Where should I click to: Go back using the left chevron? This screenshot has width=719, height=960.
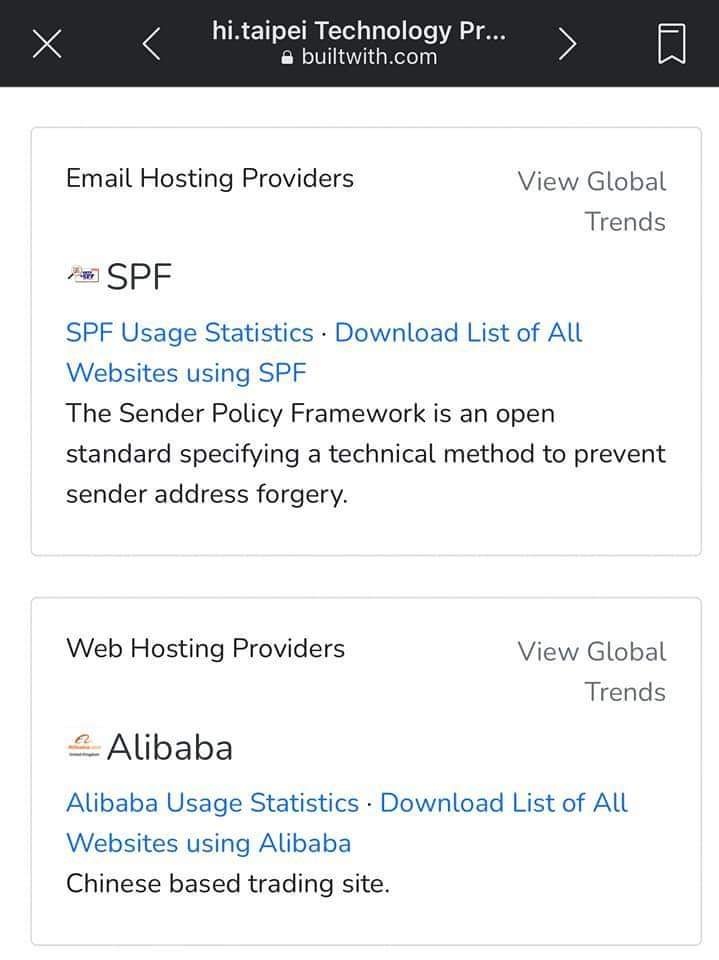(x=151, y=43)
